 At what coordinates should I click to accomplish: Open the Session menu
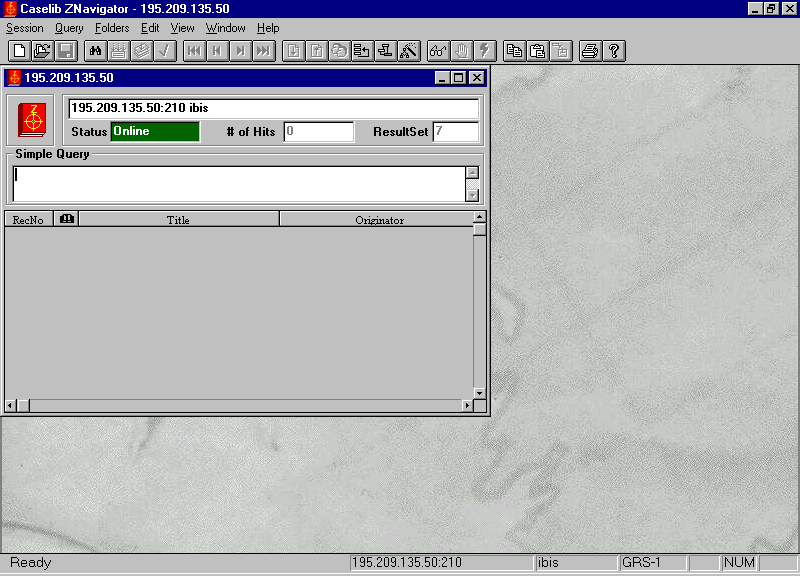[x=24, y=28]
